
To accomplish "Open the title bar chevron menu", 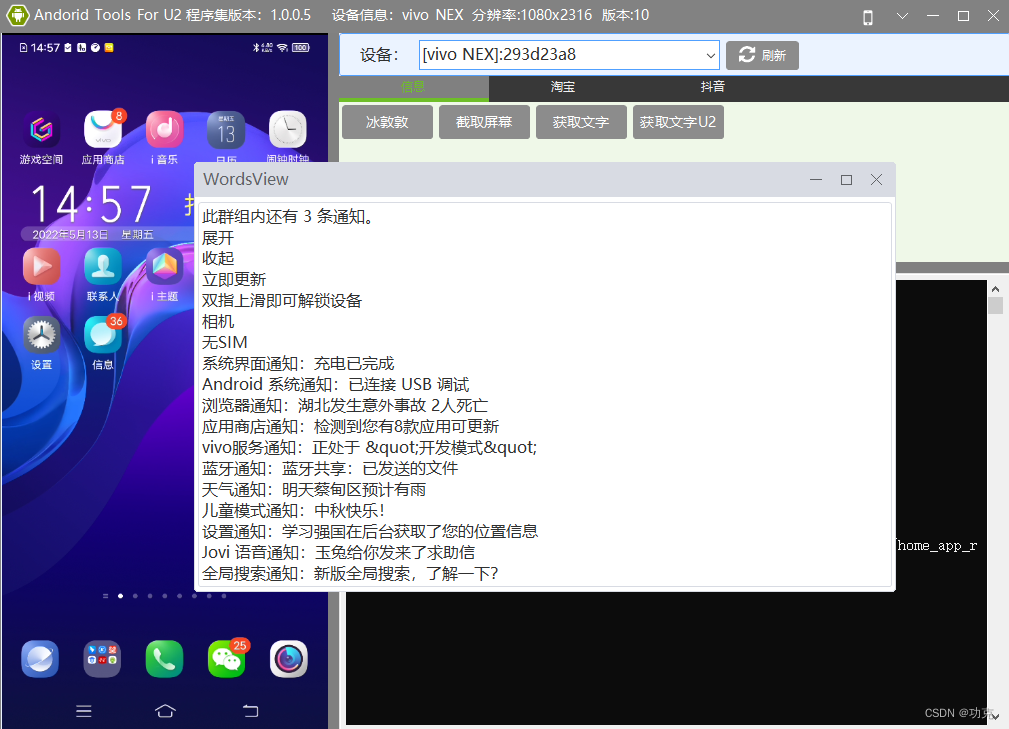I will 903,16.
